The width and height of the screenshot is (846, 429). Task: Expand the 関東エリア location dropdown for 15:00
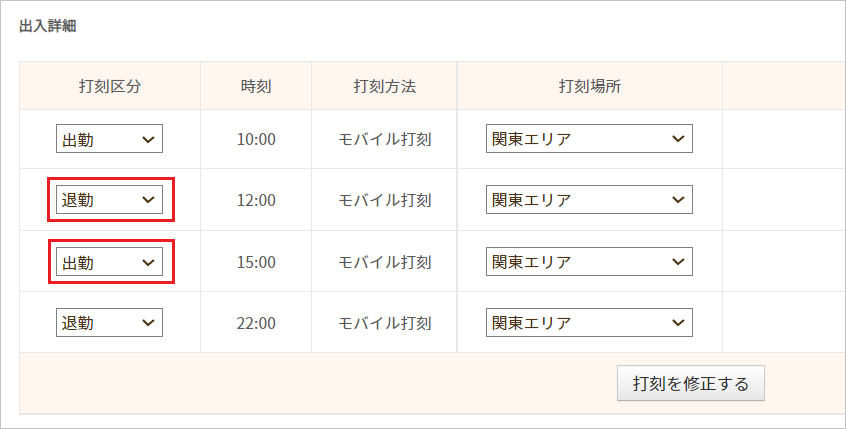click(x=588, y=262)
